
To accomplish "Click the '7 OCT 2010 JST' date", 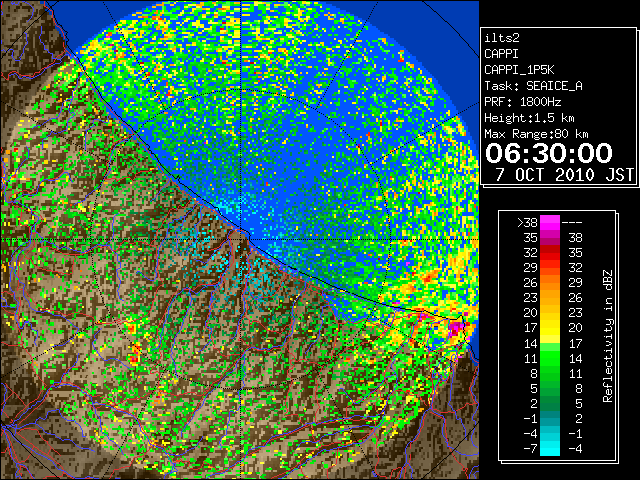I will pyautogui.click(x=564, y=175).
